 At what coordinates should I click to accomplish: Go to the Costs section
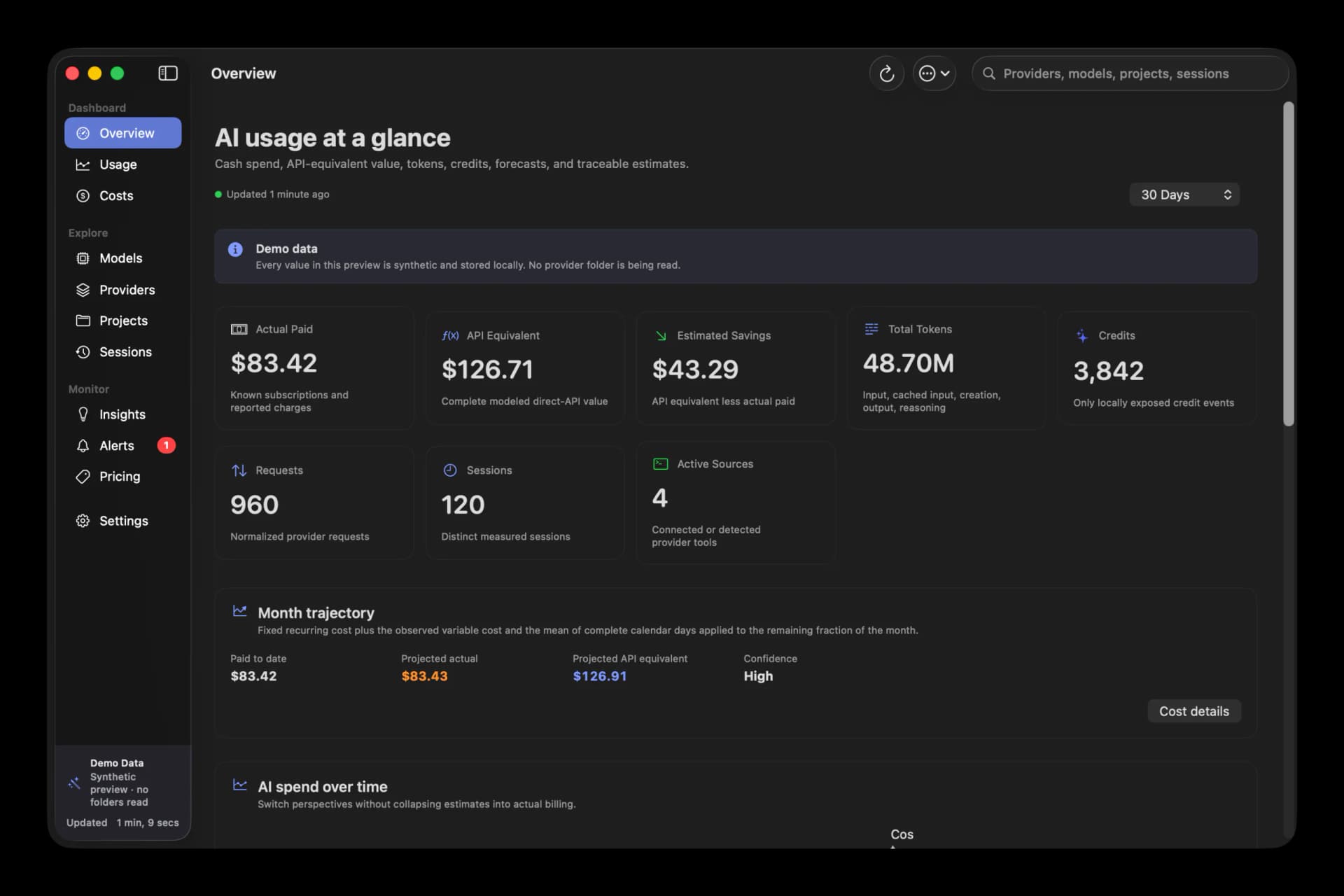click(123, 196)
